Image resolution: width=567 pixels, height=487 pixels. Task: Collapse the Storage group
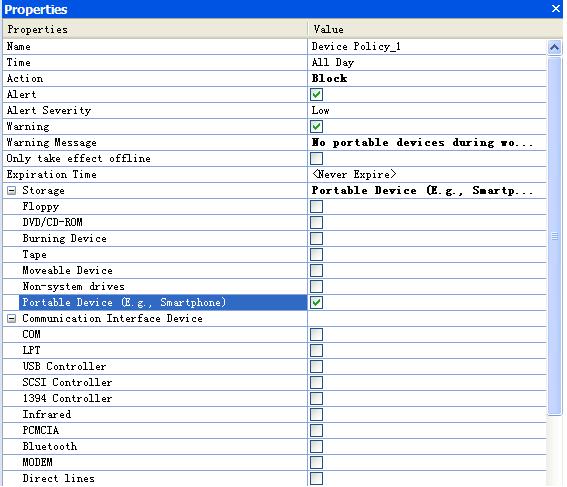pyautogui.click(x=12, y=191)
